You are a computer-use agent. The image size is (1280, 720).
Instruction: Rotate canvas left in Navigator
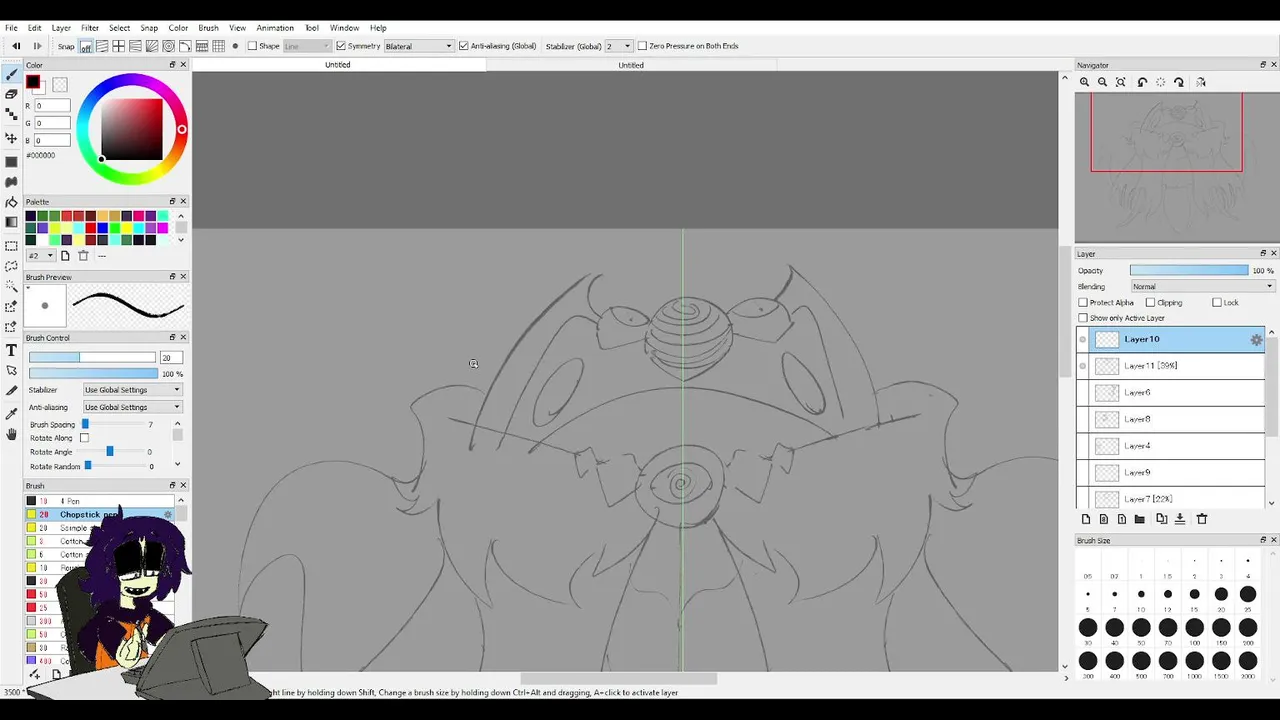(x=1142, y=82)
